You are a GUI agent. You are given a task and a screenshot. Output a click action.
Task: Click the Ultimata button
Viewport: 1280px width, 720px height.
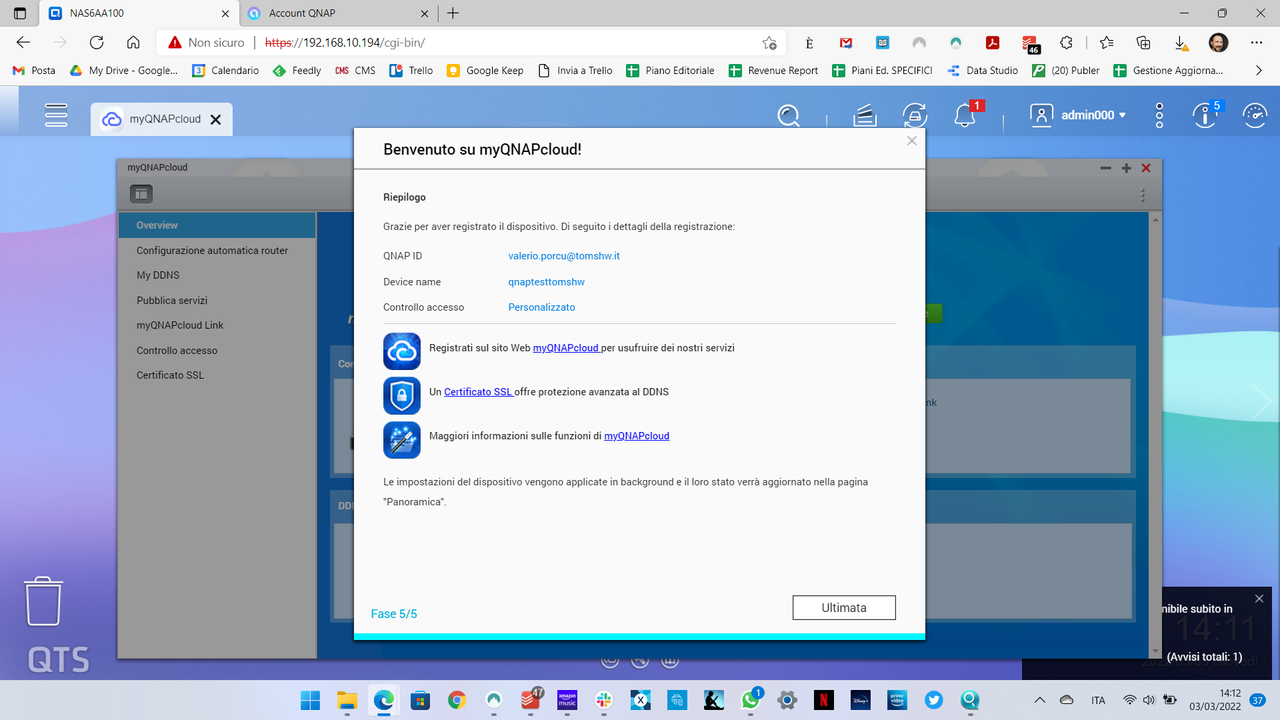pyautogui.click(x=844, y=607)
